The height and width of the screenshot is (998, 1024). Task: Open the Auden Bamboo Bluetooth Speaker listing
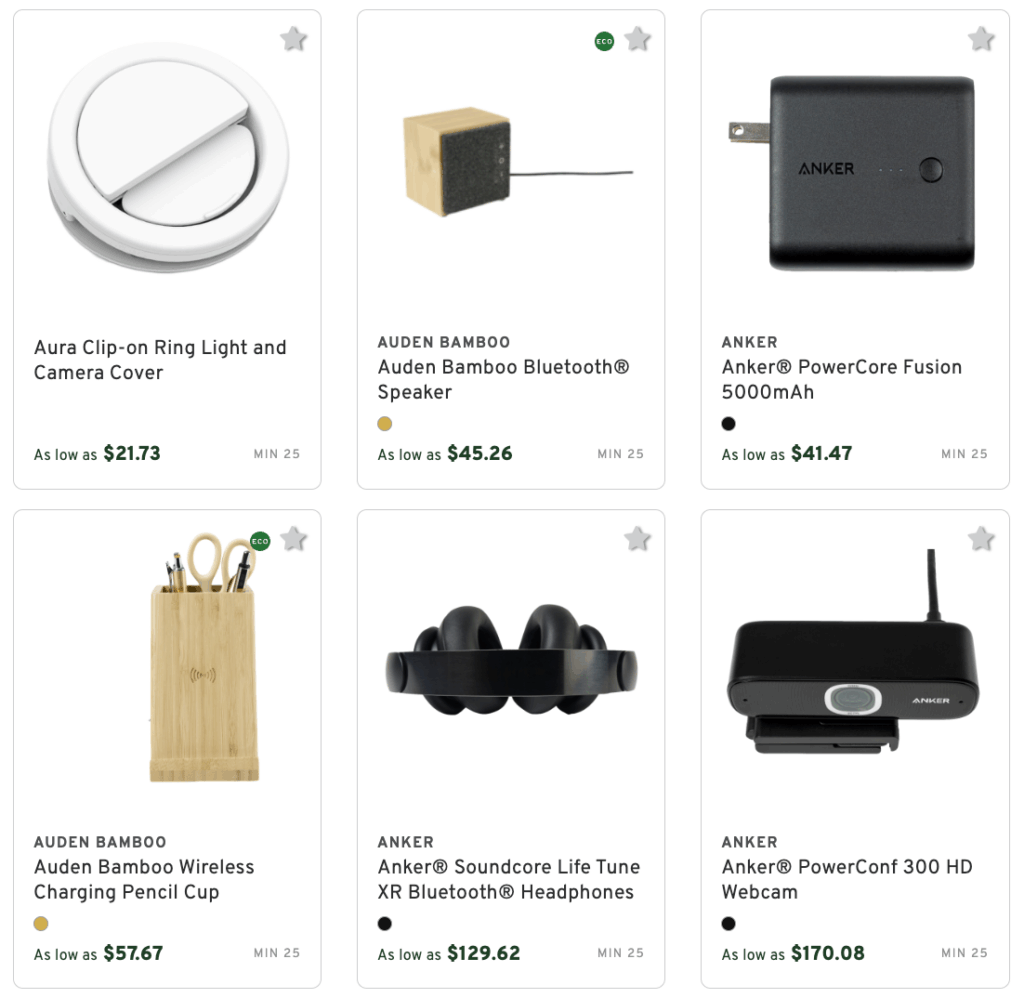(503, 379)
